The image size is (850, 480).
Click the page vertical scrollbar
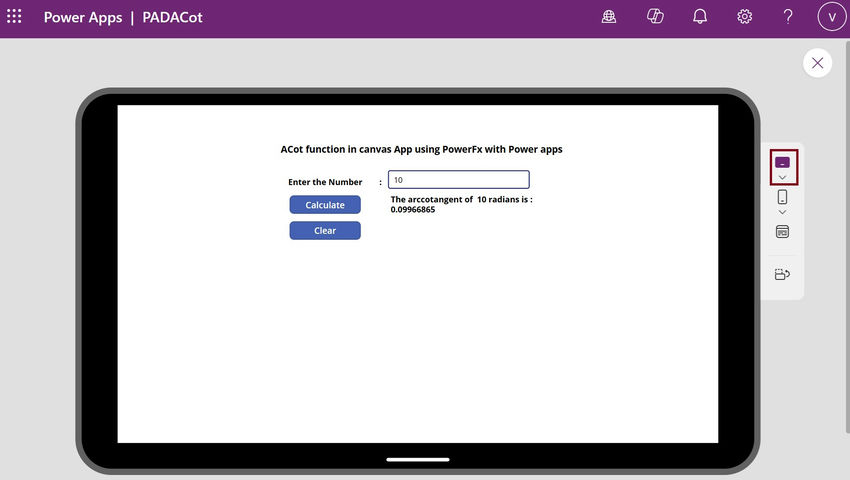pos(847,236)
